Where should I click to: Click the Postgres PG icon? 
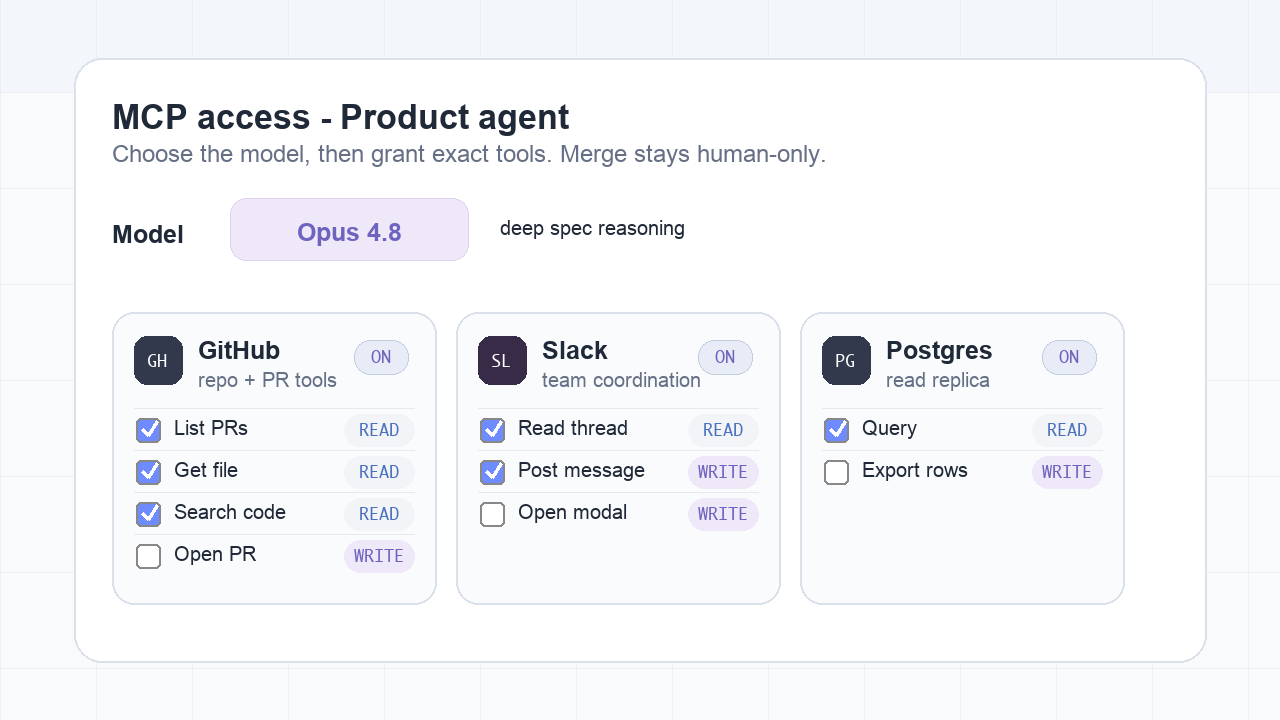[846, 360]
